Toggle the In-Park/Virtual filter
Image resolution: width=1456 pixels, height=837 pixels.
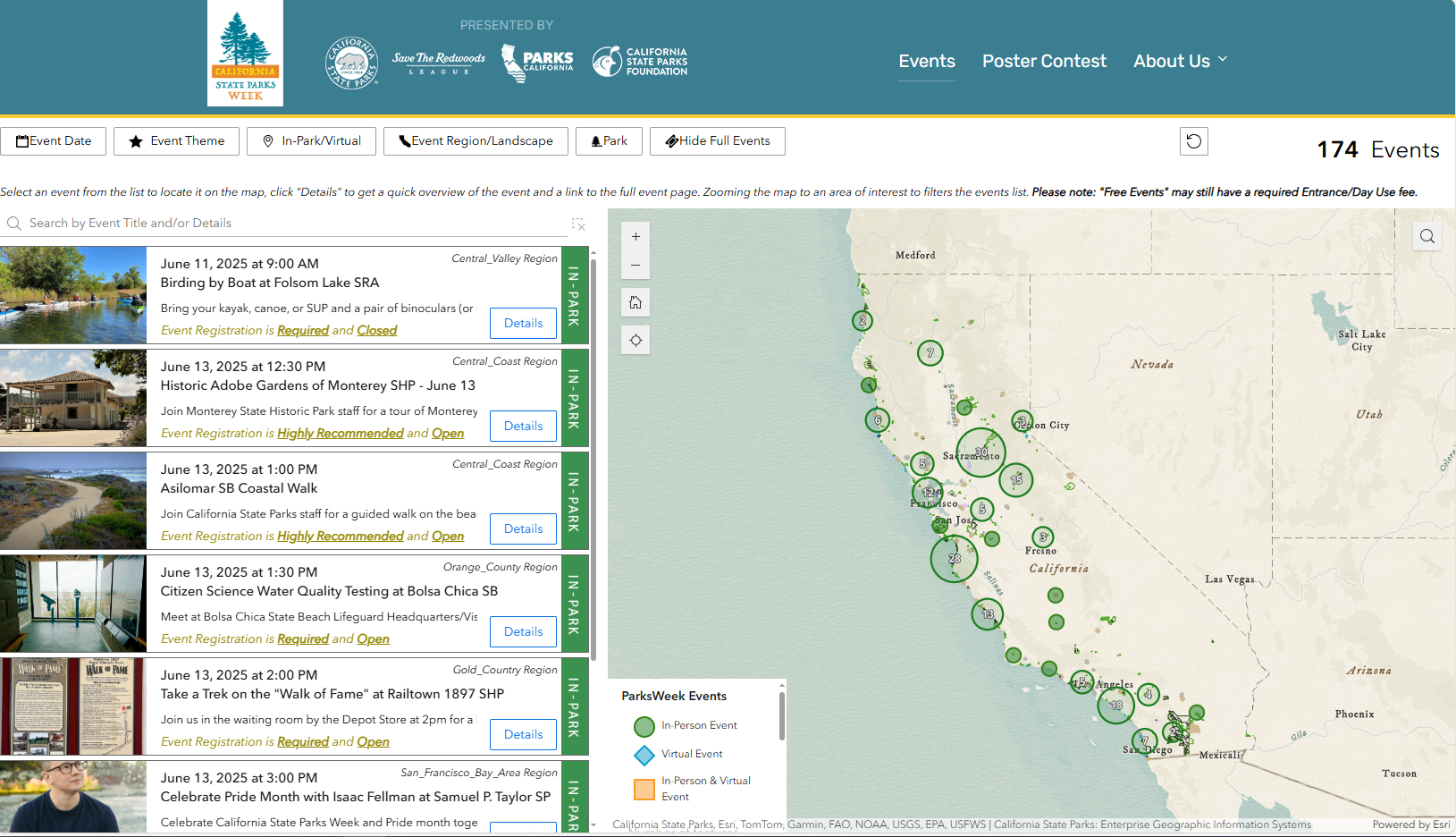pyautogui.click(x=311, y=140)
